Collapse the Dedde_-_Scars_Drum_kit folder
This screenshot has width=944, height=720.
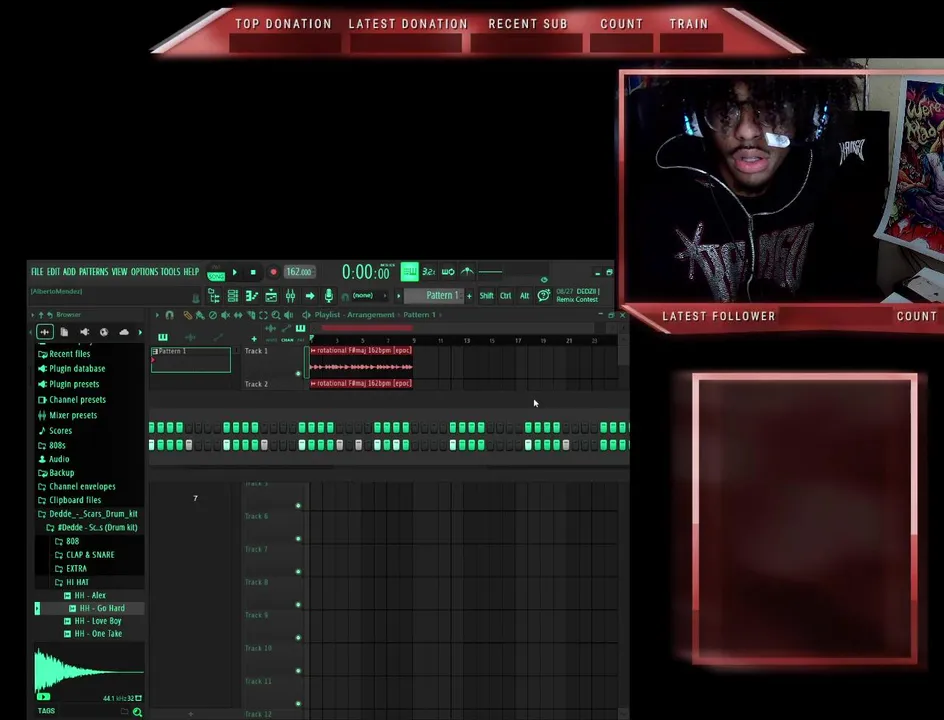pyautogui.click(x=87, y=514)
